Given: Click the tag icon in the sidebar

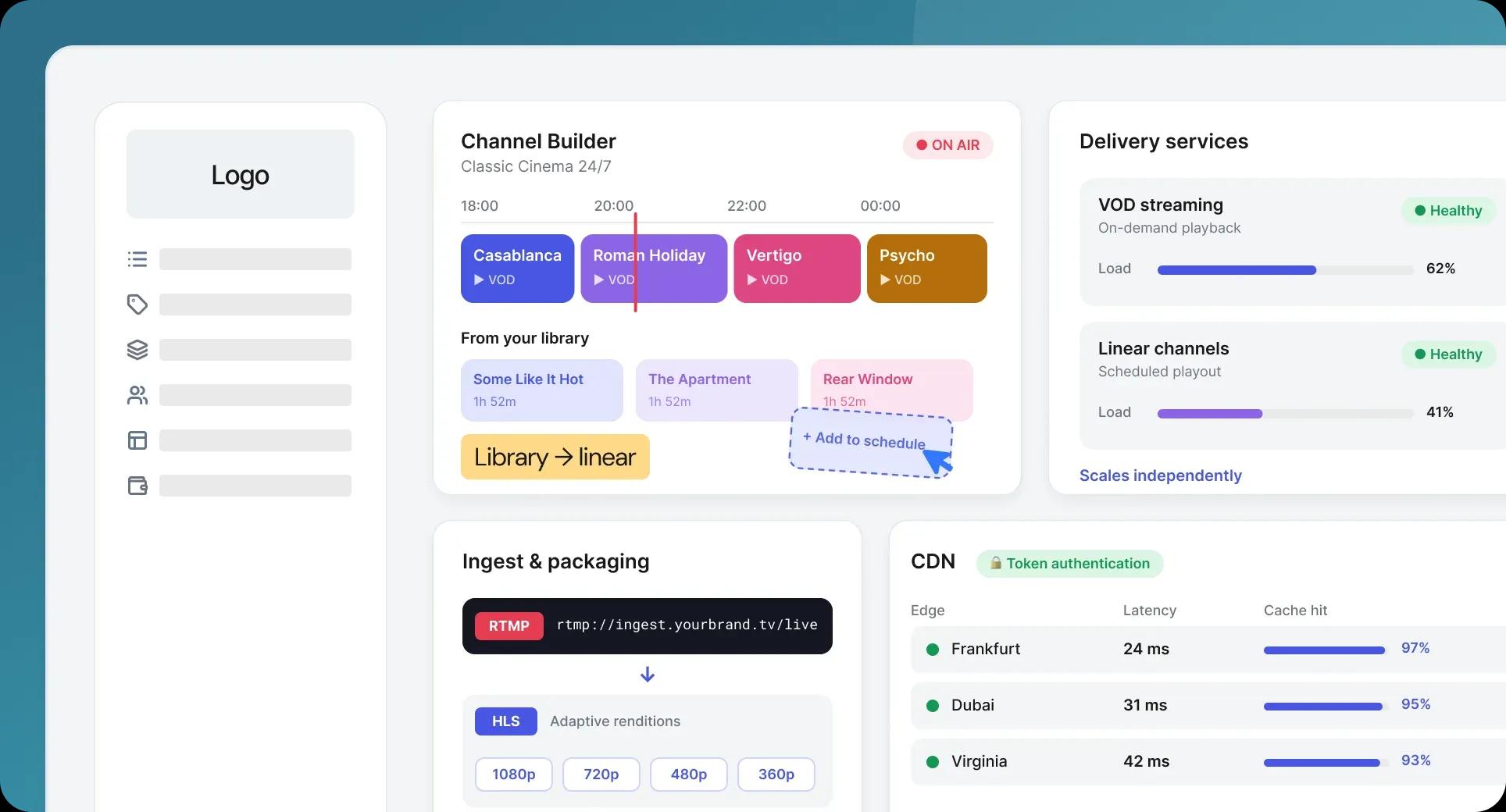Looking at the screenshot, I should 137,304.
